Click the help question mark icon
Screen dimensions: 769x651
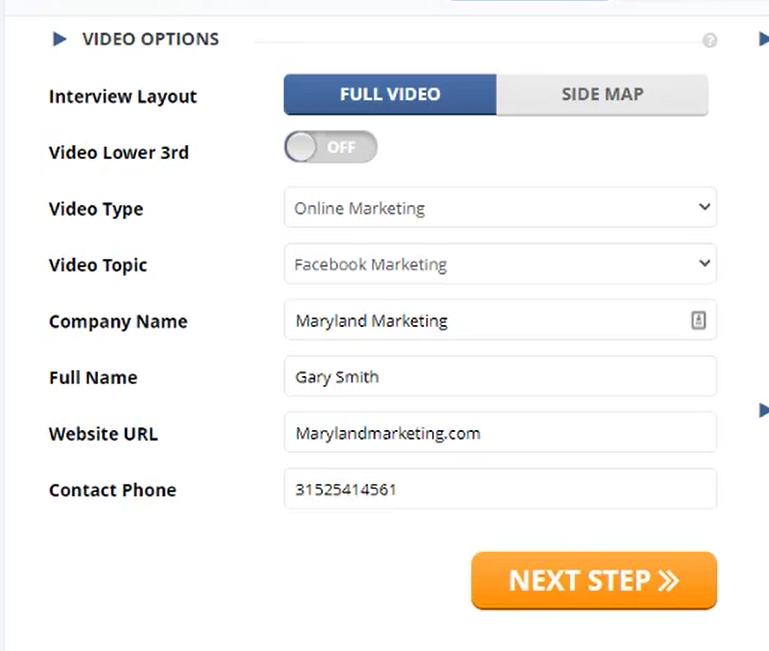click(710, 41)
